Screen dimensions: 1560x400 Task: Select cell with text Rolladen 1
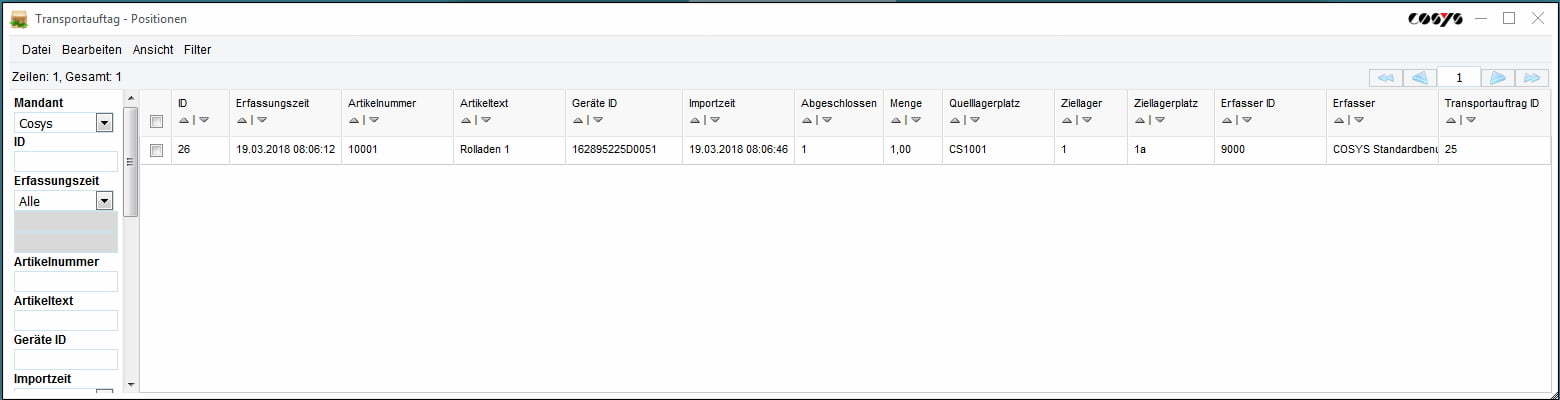[509, 150]
